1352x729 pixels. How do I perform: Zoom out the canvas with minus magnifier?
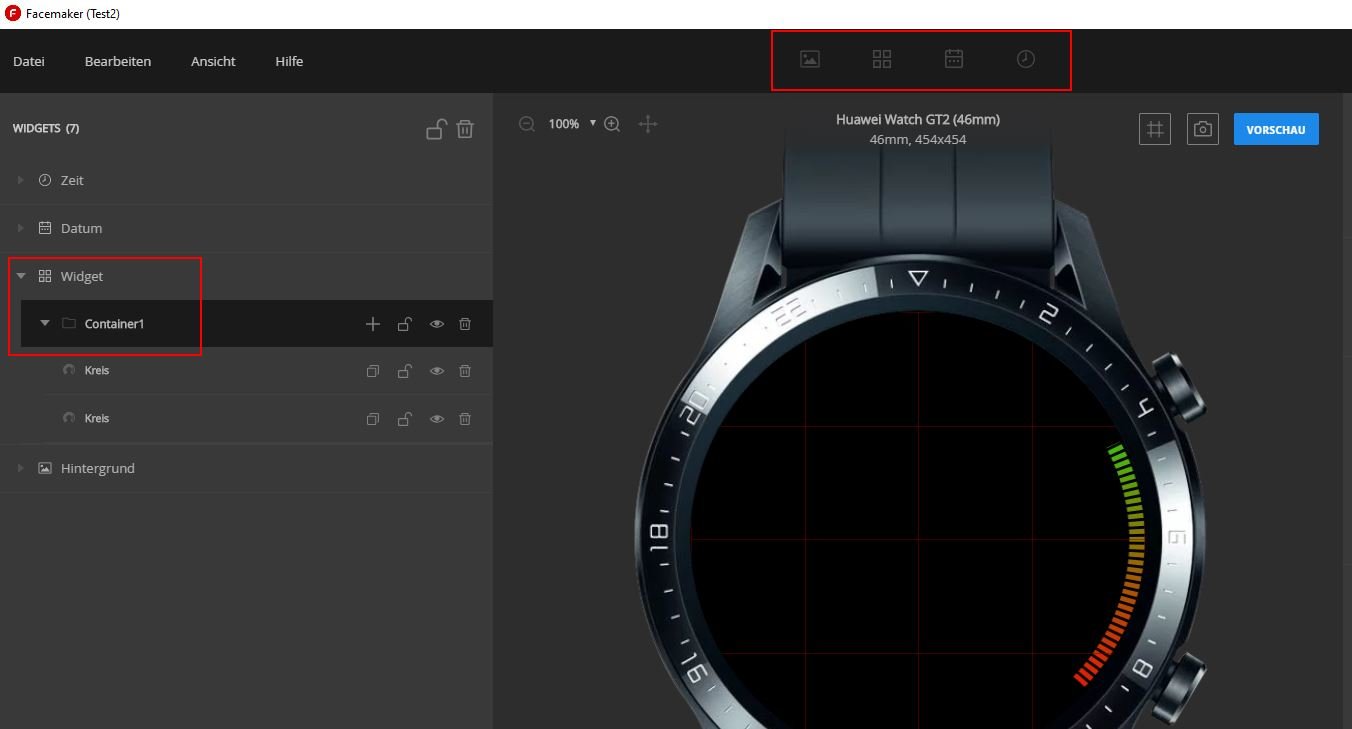click(527, 124)
